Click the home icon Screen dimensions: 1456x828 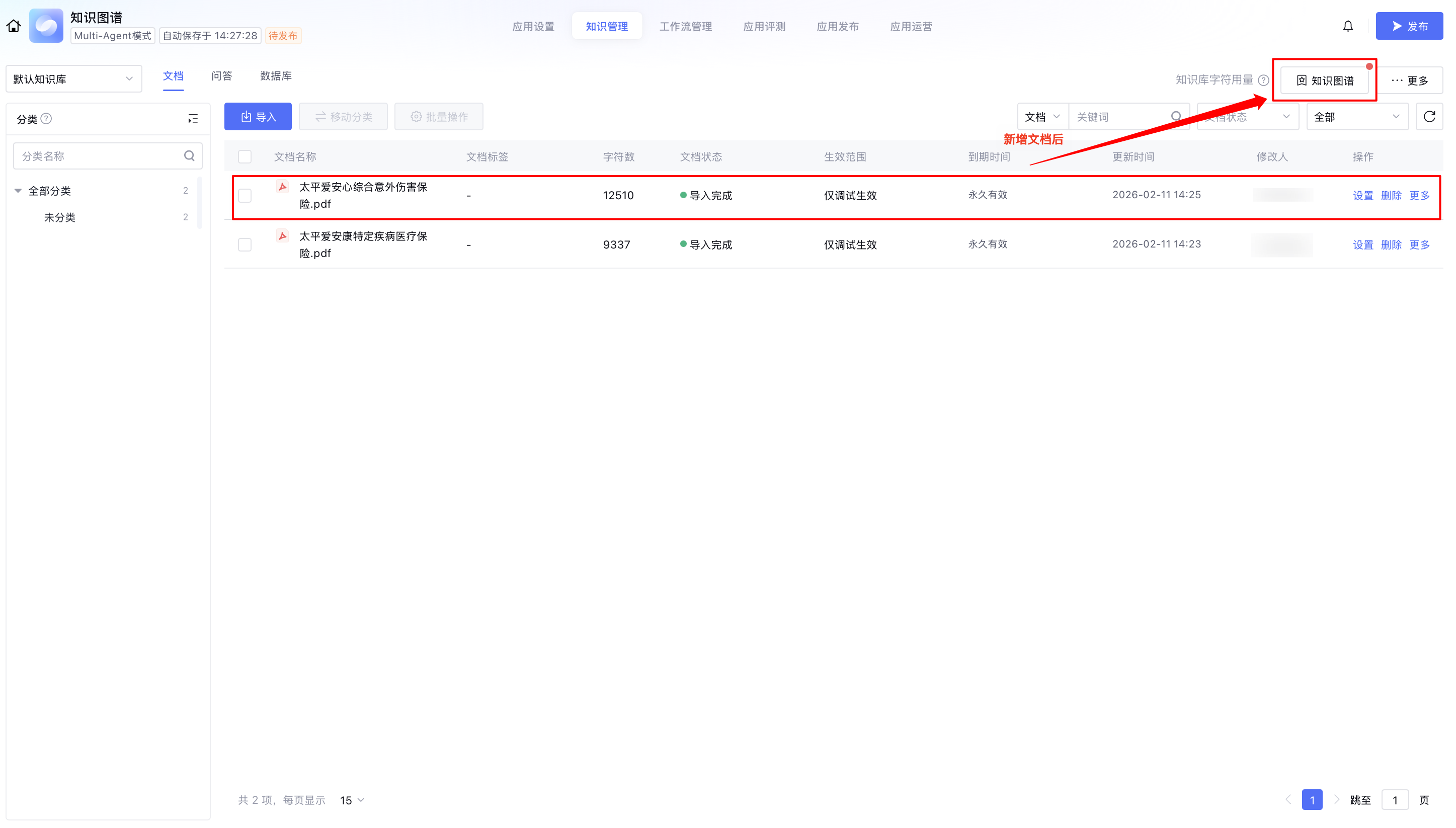tap(14, 26)
